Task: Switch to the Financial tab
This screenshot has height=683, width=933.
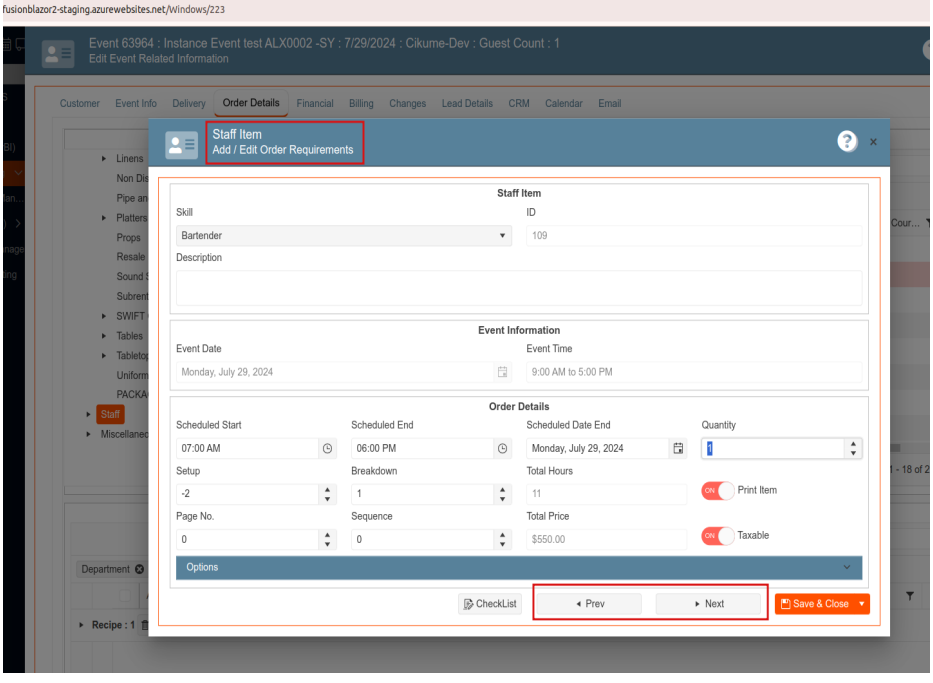Action: 315,103
